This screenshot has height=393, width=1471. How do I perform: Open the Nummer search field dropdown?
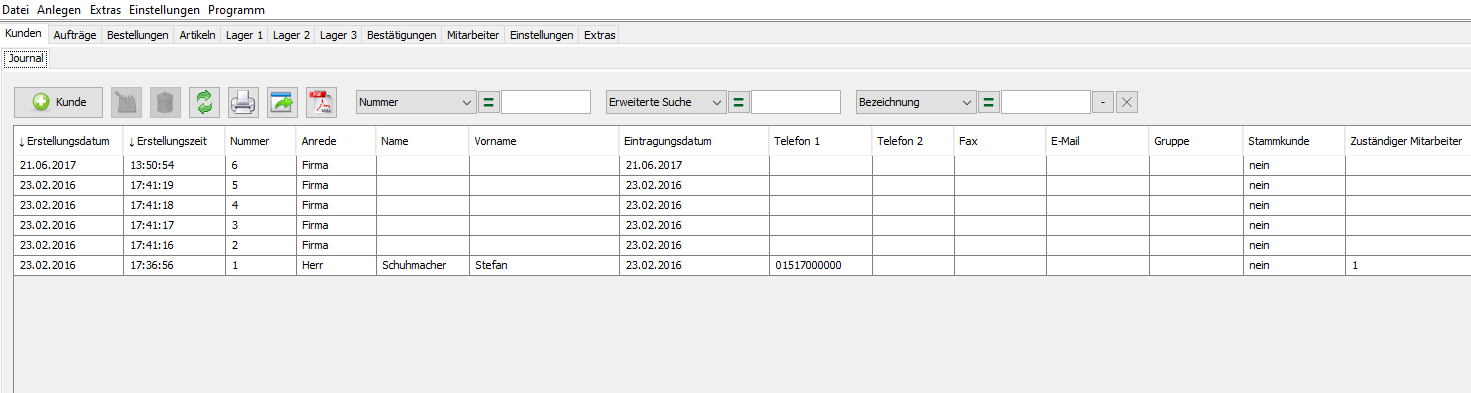416,102
